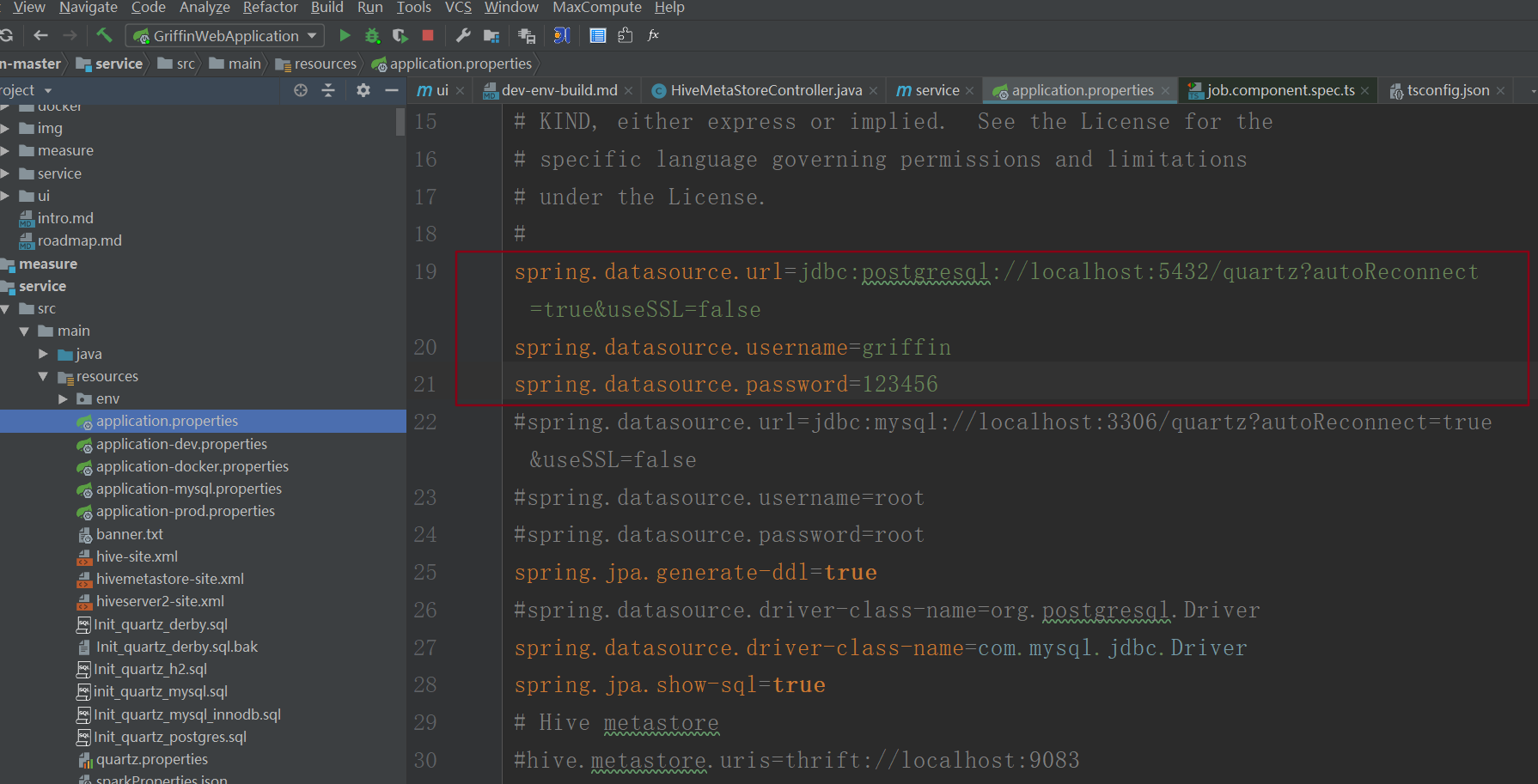Expand the img folder
The height and width of the screenshot is (784, 1538).
(5, 128)
